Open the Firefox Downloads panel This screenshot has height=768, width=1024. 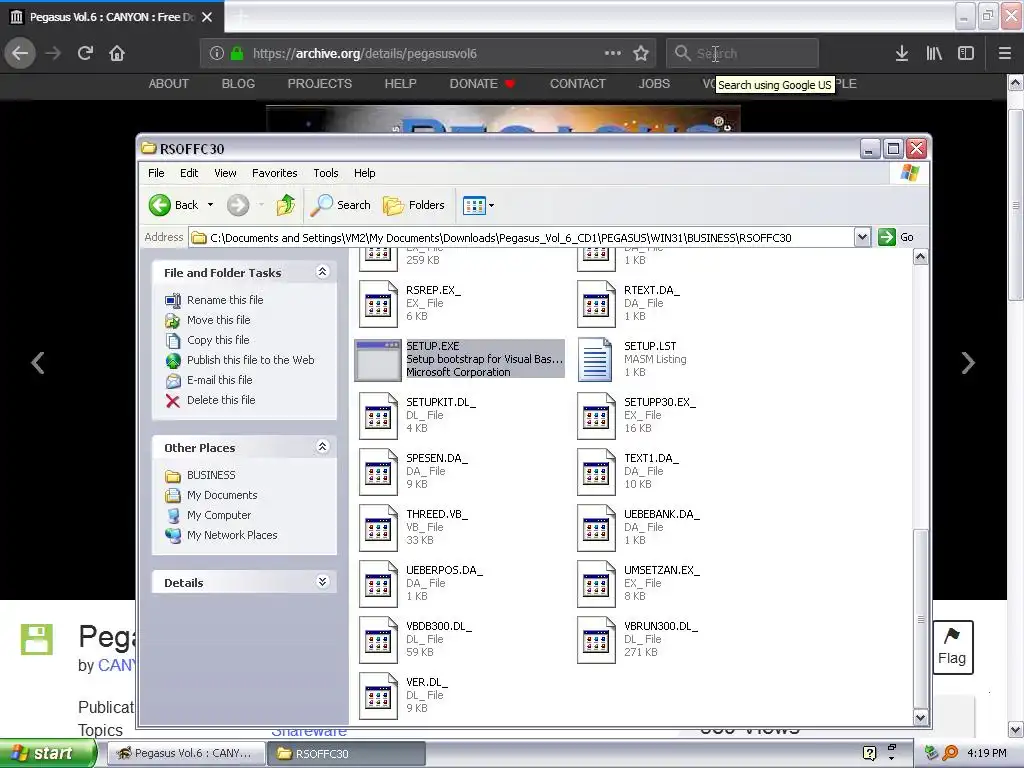(902, 53)
